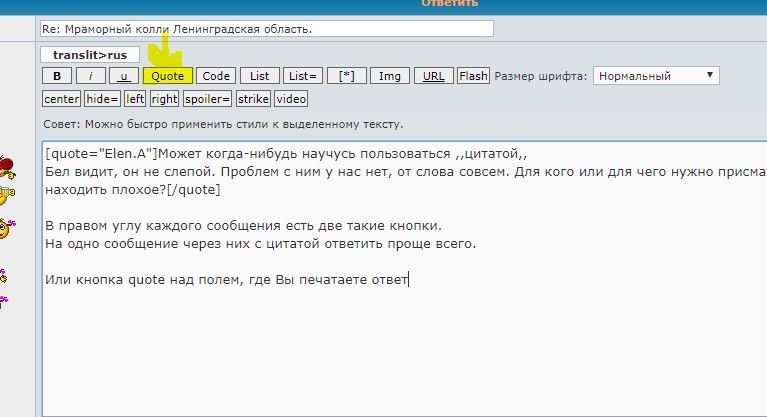Viewport: 767px width, 417px height.
Task: Open the font size dropdown Нормальный
Action: click(x=656, y=76)
